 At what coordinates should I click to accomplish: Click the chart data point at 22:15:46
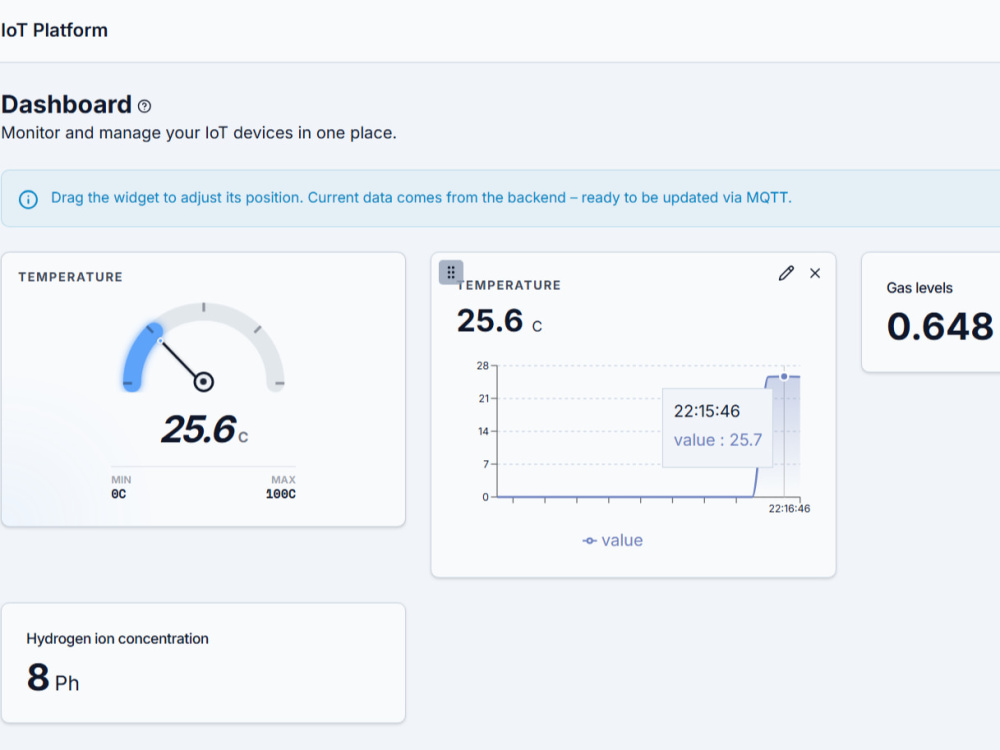coord(784,377)
